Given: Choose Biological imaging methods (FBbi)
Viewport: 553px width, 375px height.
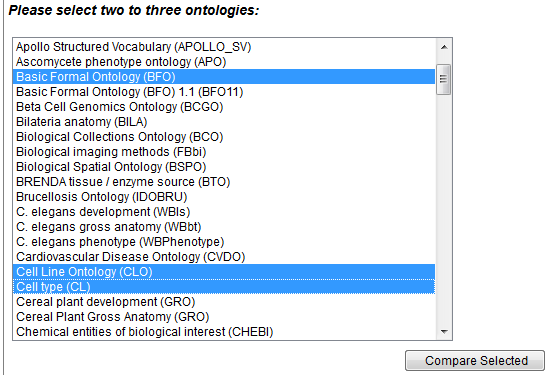Looking at the screenshot, I should tap(224, 152).
